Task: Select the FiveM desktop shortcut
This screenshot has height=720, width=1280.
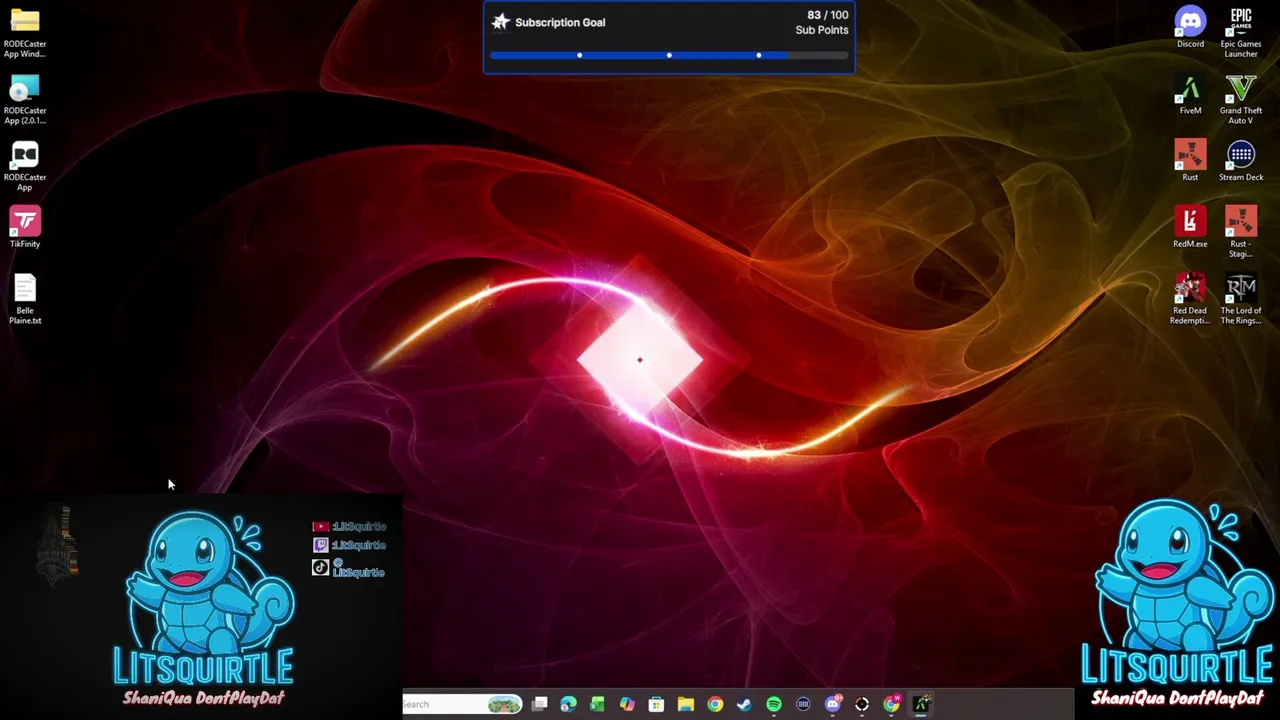Action: click(x=1190, y=96)
